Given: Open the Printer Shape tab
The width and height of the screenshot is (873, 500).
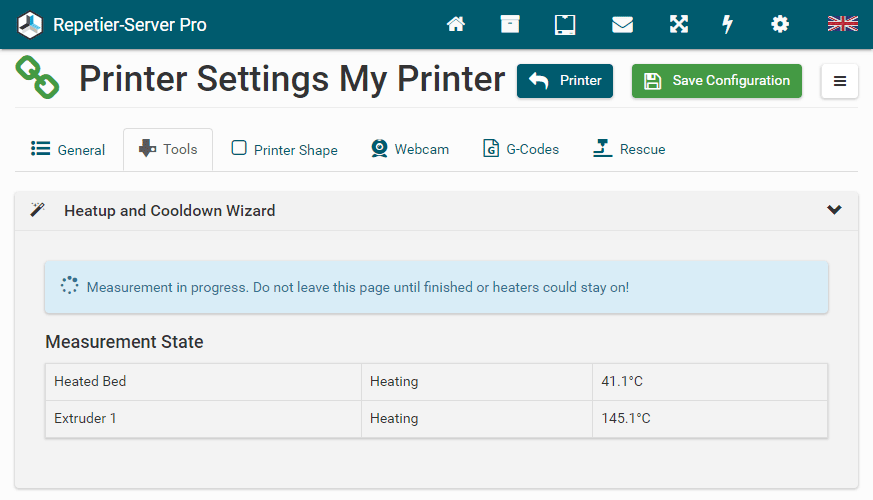Looking at the screenshot, I should click(x=285, y=150).
